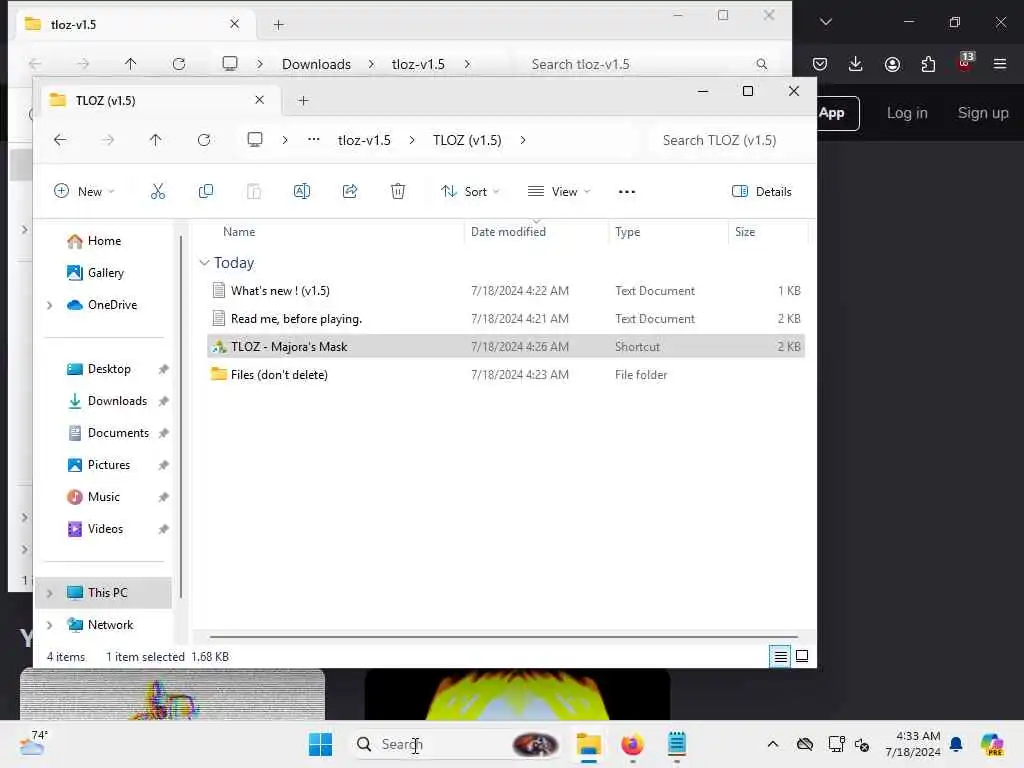This screenshot has width=1024, height=768.
Task: Select "Files (don't delete)" folder
Action: [x=506, y=375]
